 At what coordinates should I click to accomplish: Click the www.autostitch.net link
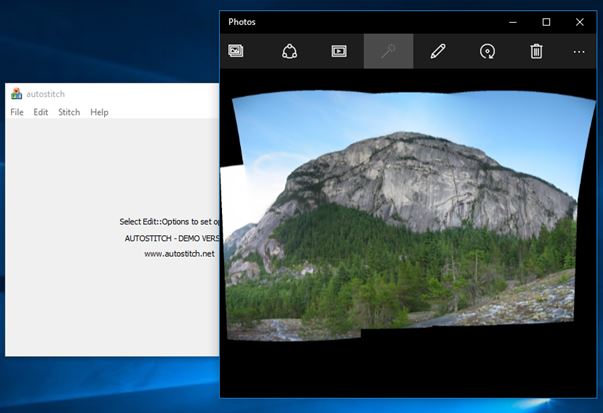tap(180, 254)
